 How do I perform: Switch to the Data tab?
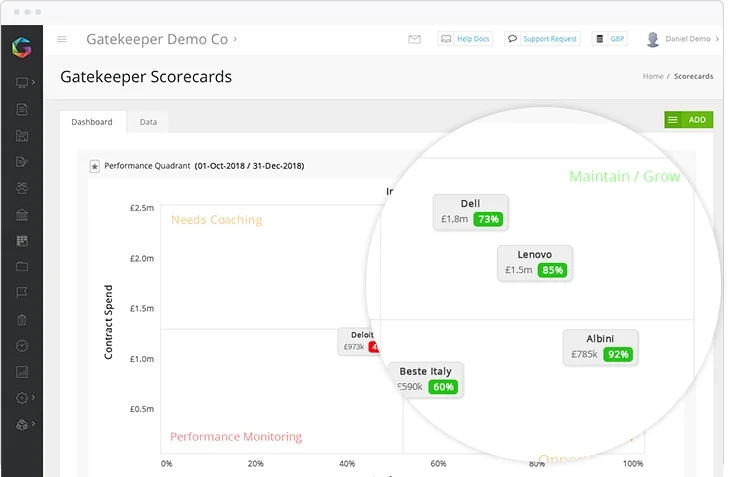tap(148, 122)
